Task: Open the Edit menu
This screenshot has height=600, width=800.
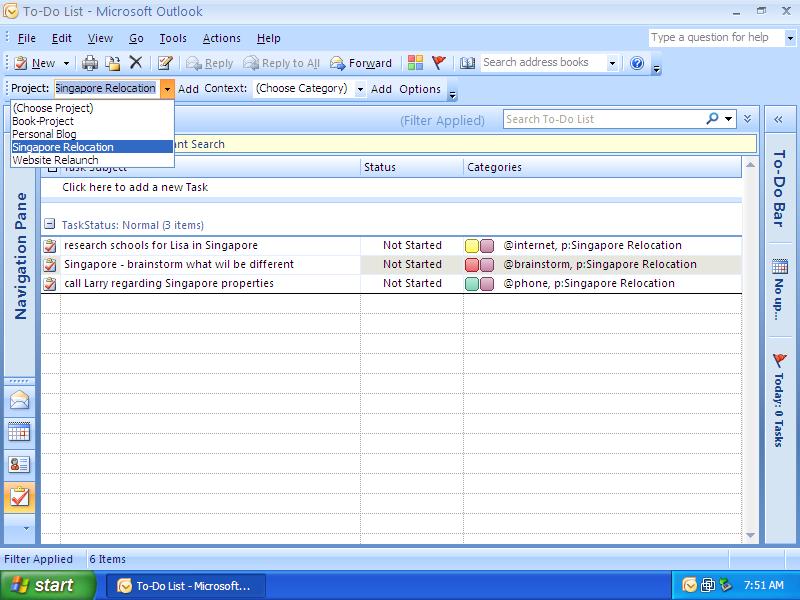Action: [x=62, y=38]
